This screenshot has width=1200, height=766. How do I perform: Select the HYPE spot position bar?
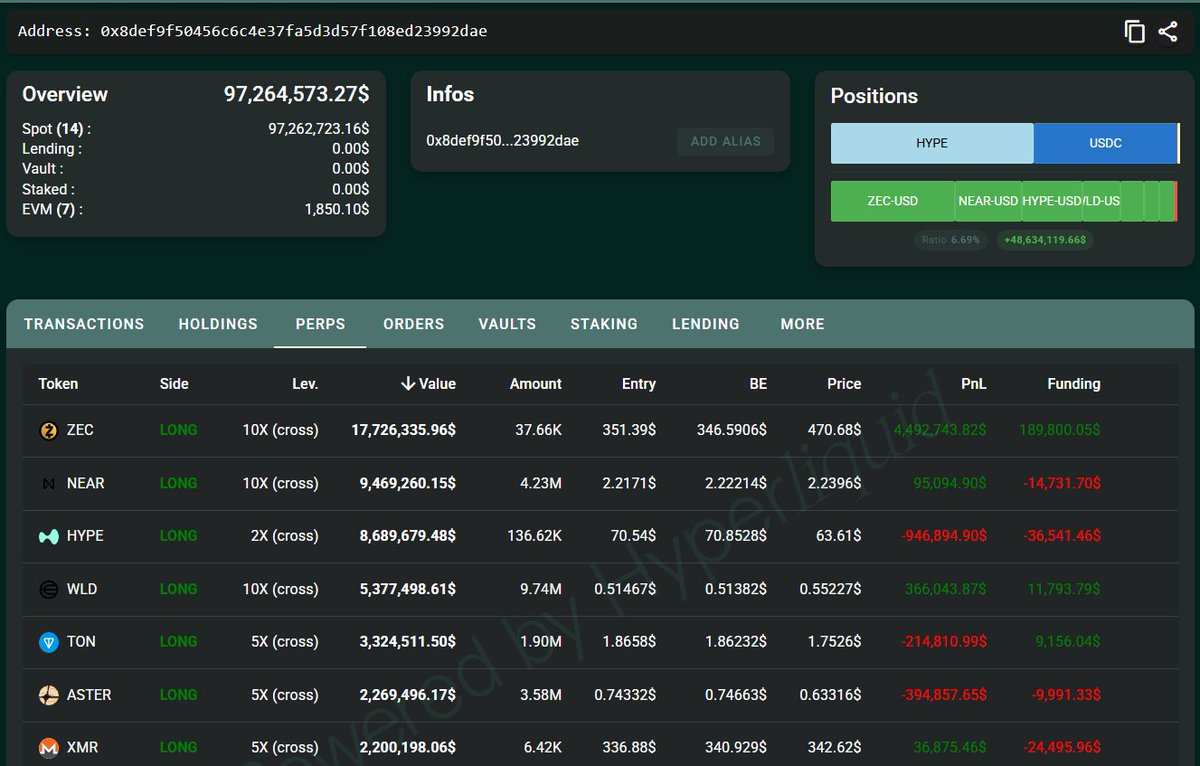point(932,143)
